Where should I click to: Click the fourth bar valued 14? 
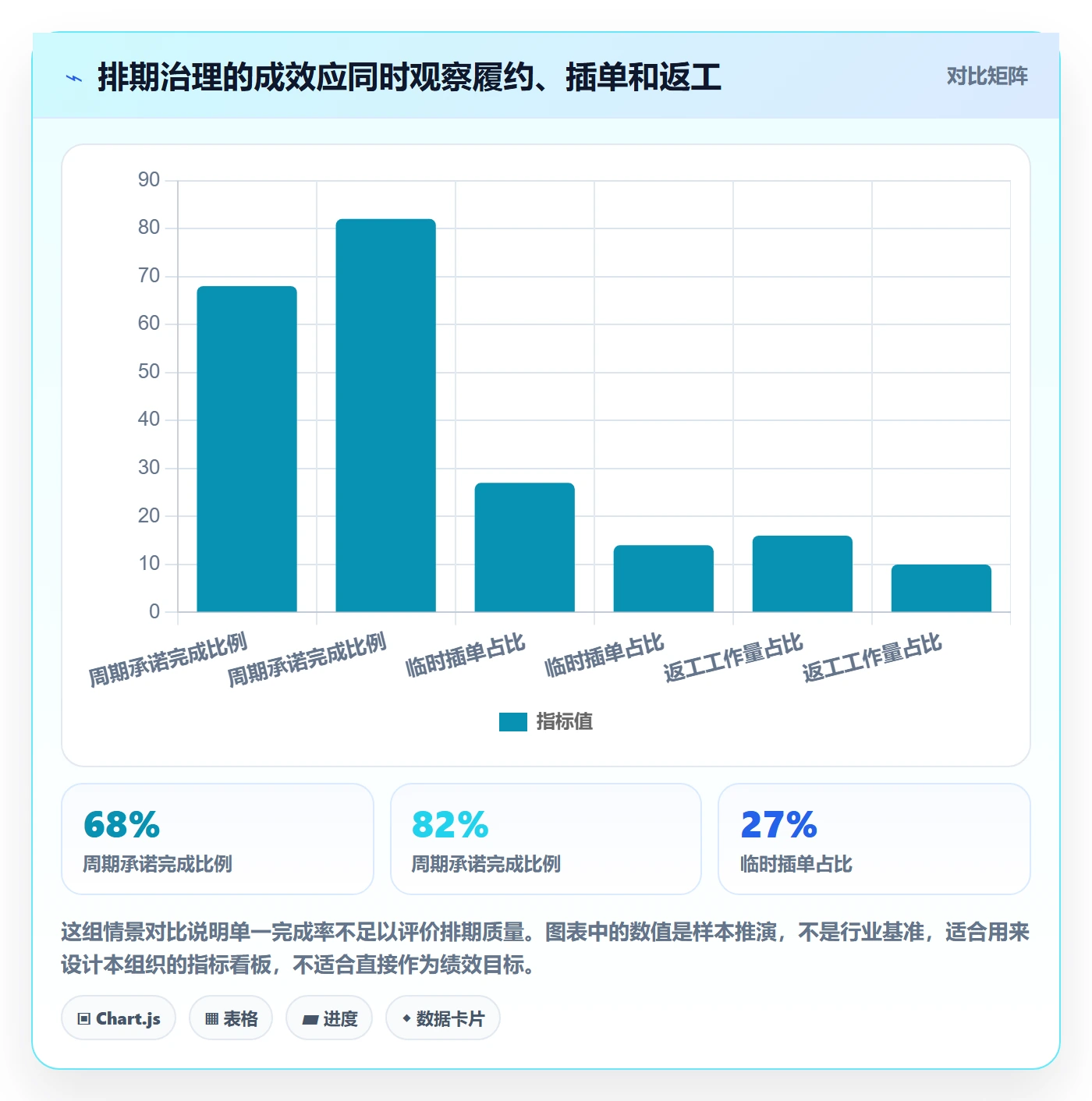pos(664,579)
